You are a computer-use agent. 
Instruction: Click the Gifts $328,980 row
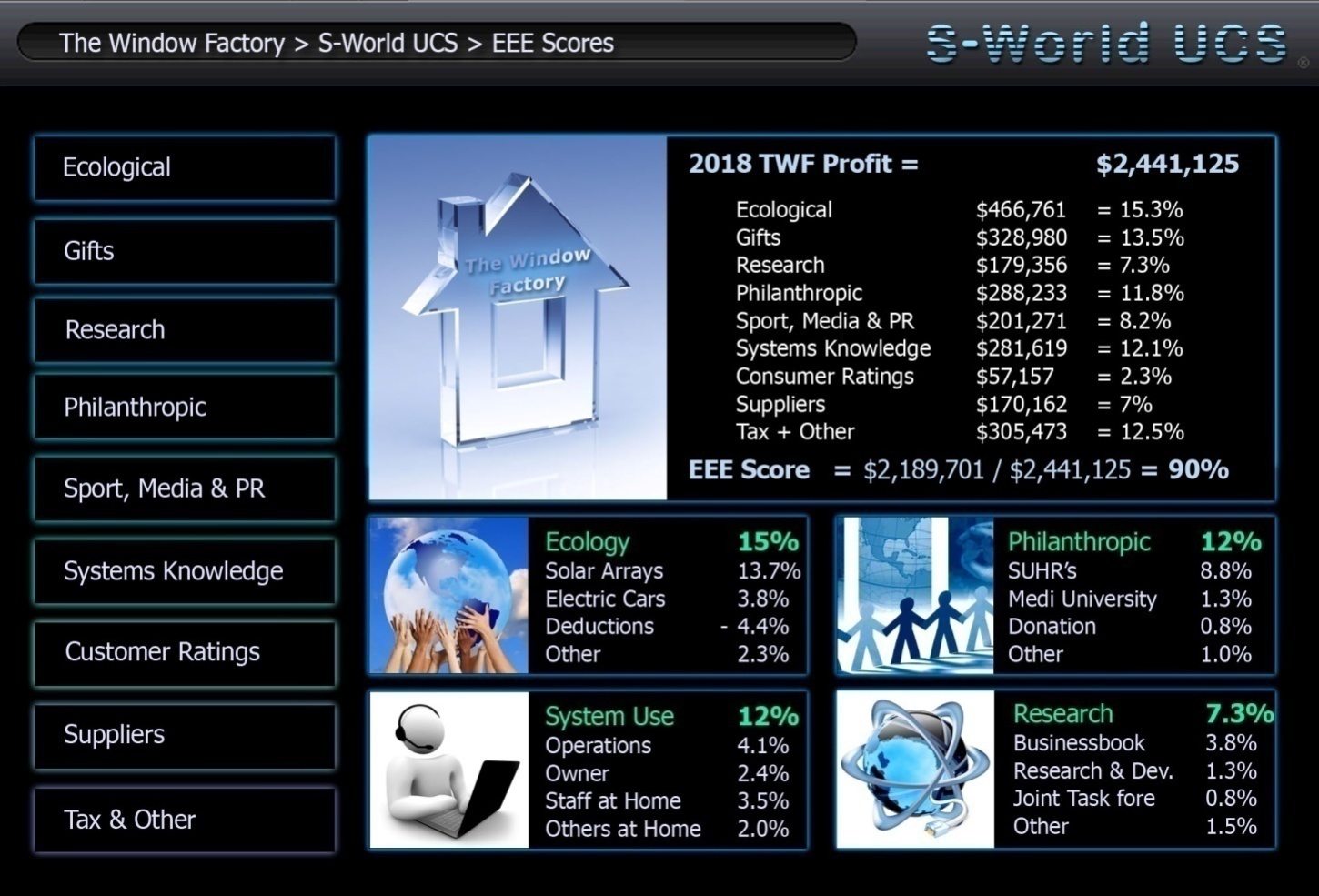pos(960,238)
